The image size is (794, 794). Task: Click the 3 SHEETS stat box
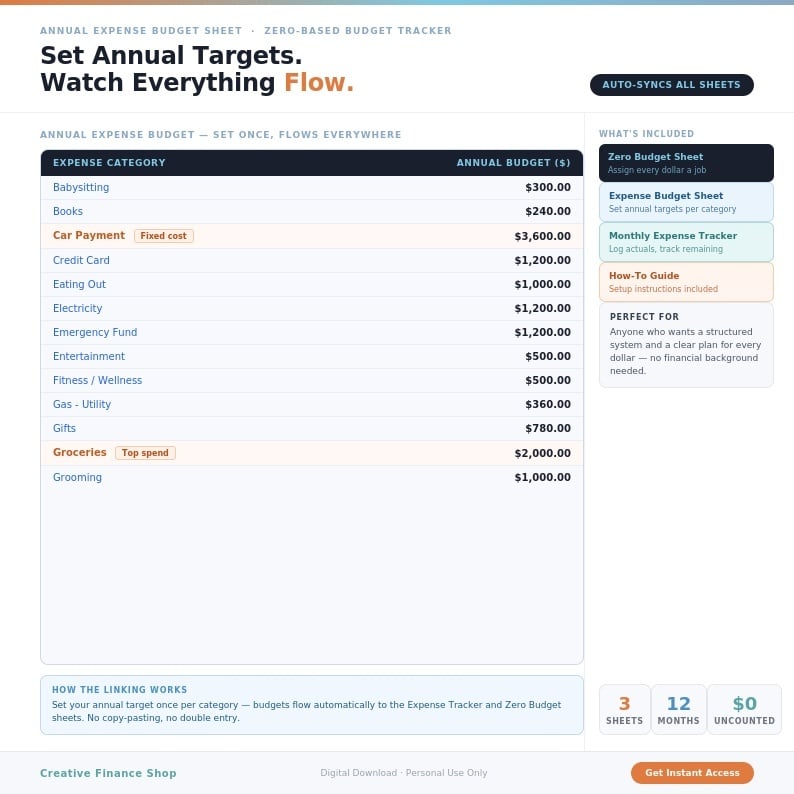pos(624,709)
